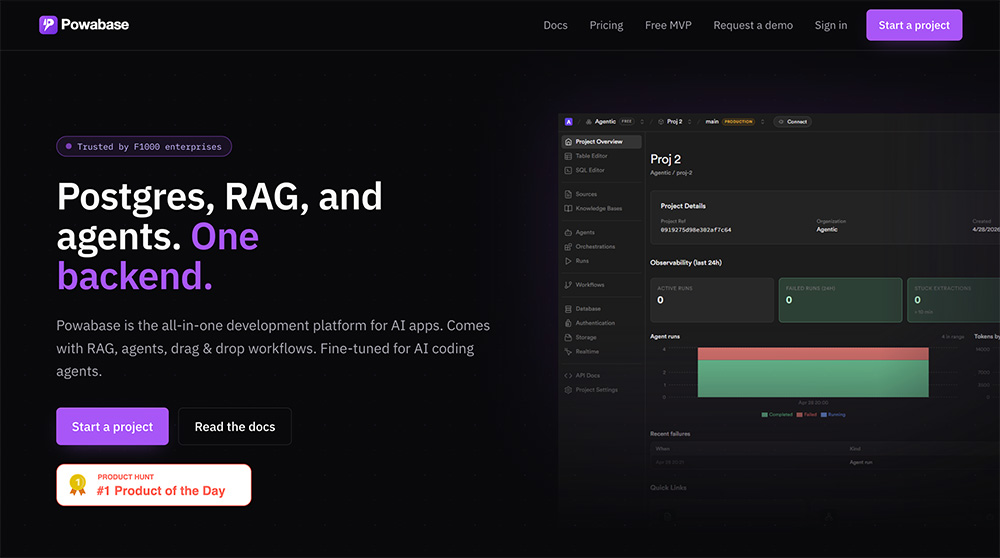Screen dimensions: 1000x558
Task: Click the FAILED RUNS (24H) stat card
Action: click(841, 300)
